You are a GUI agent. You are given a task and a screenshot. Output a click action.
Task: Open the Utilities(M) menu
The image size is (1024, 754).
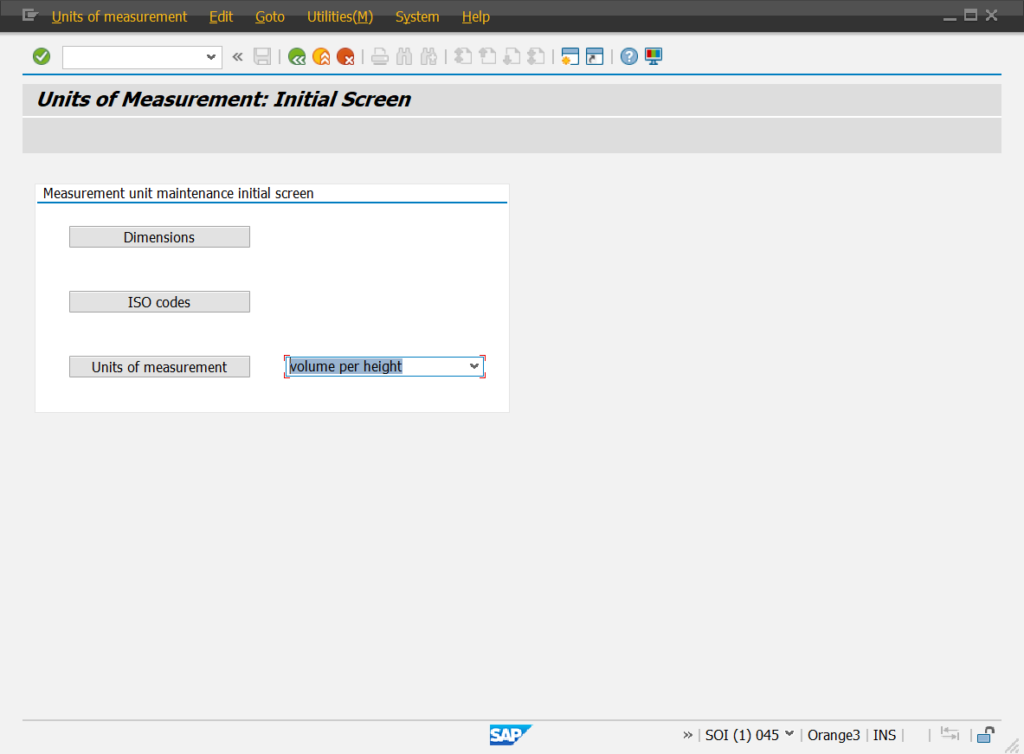tap(340, 16)
